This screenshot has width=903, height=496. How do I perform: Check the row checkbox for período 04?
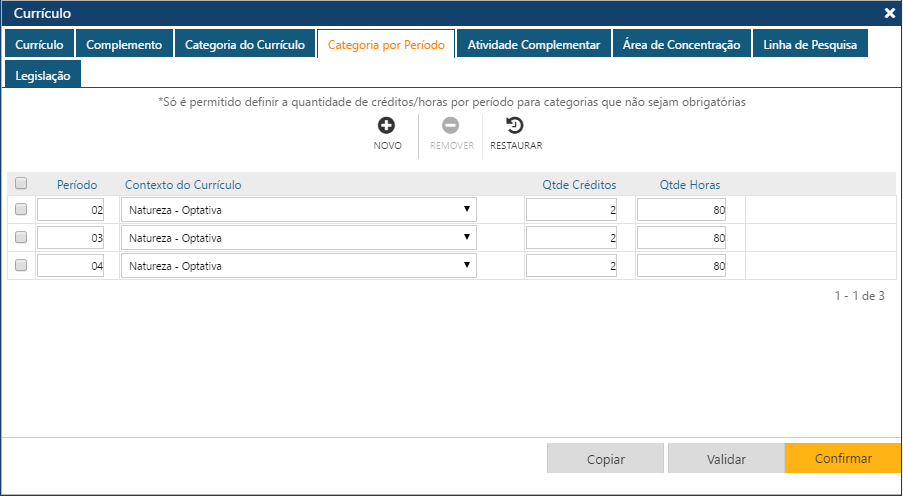[21, 266]
